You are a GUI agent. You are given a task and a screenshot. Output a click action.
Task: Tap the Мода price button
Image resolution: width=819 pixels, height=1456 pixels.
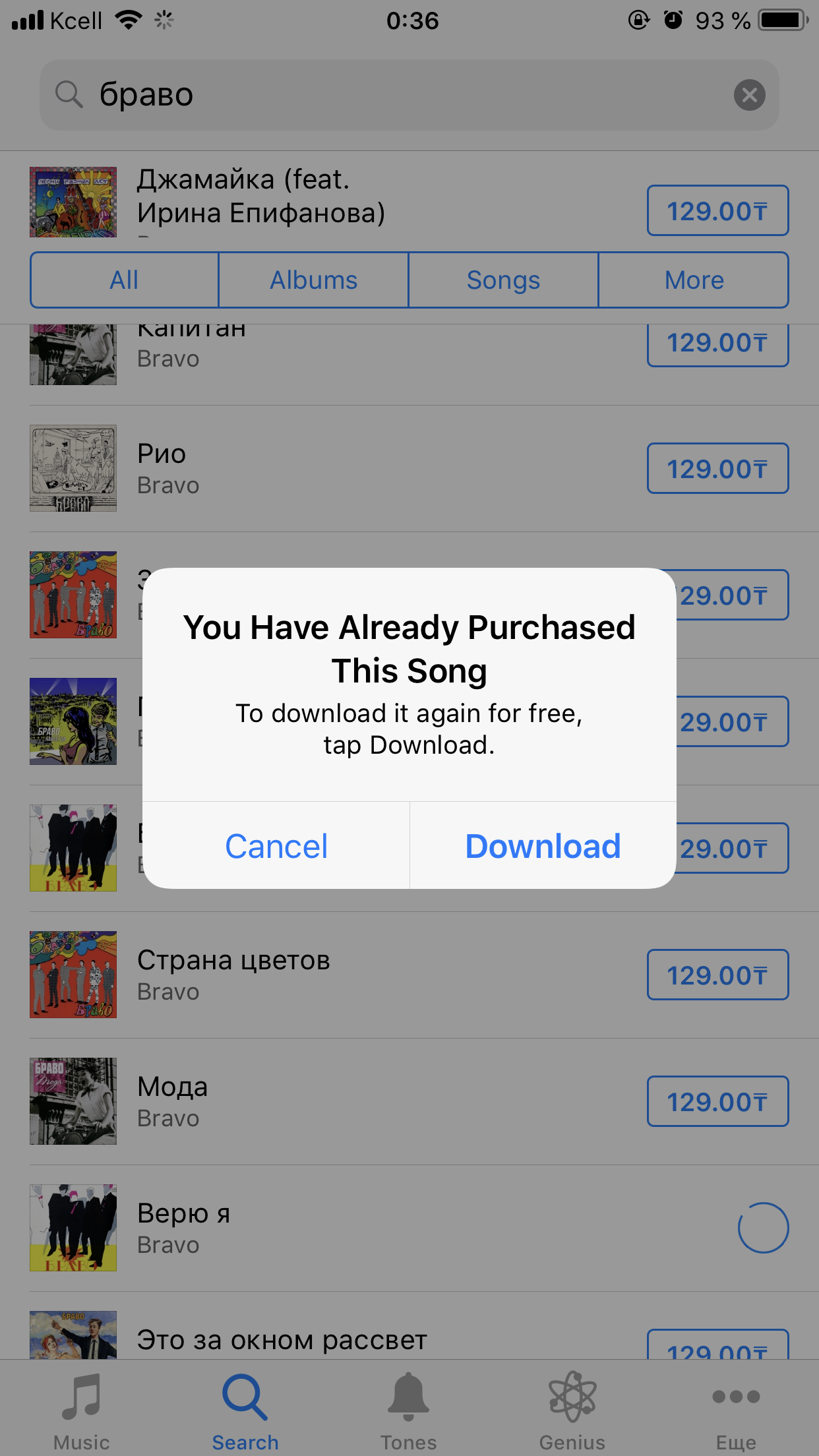click(x=718, y=1101)
